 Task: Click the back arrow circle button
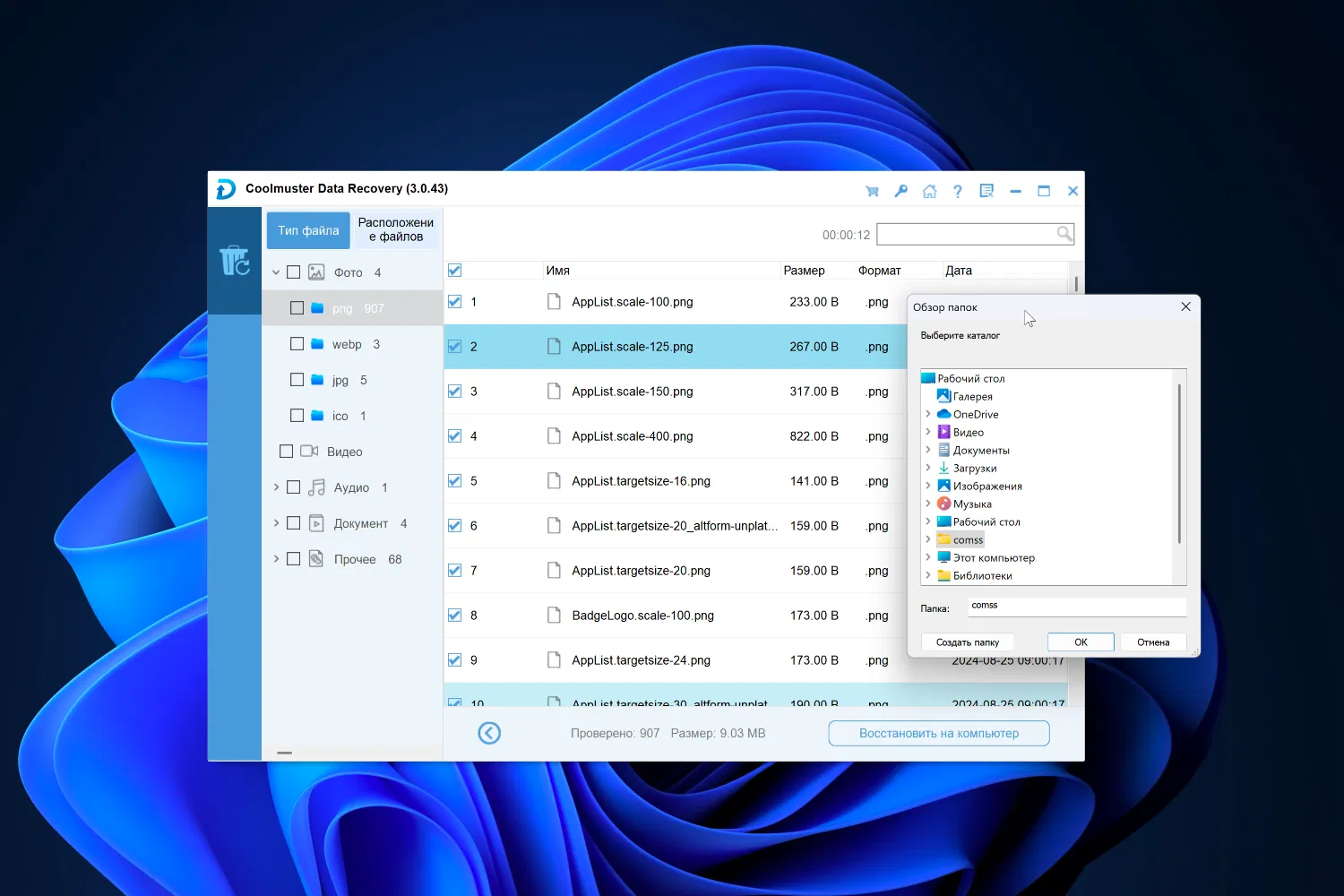click(489, 733)
